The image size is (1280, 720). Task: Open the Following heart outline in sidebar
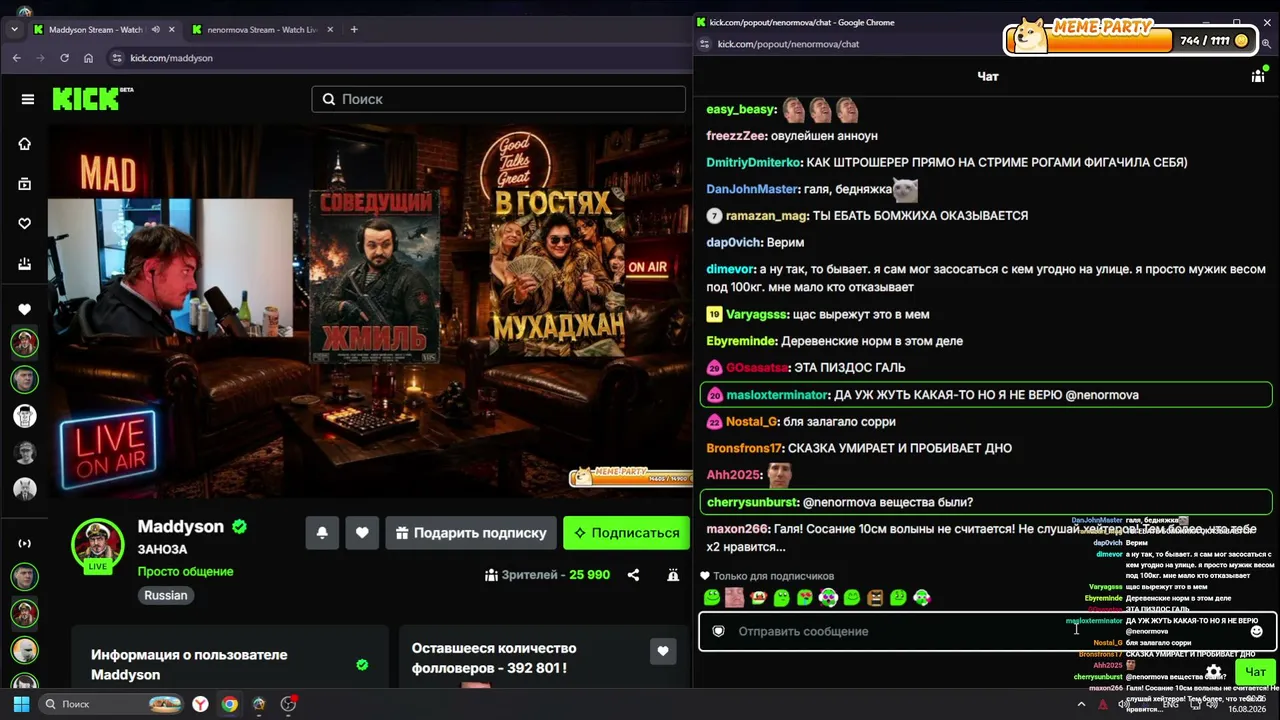pyautogui.click(x=25, y=224)
